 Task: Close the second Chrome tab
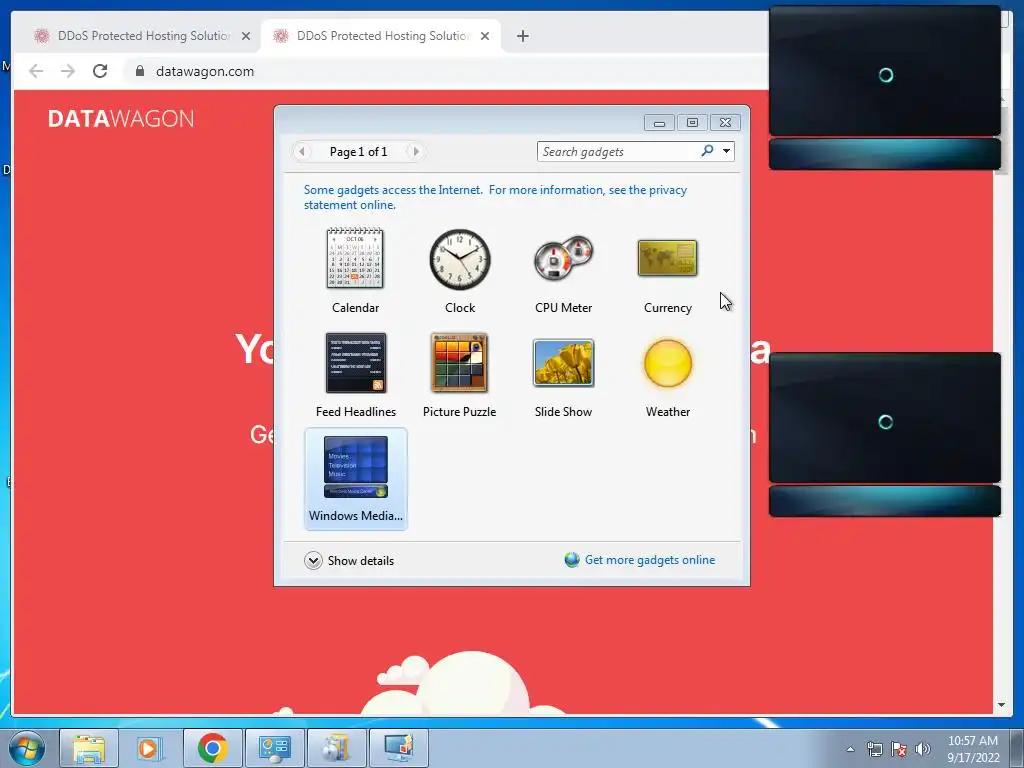pos(485,36)
